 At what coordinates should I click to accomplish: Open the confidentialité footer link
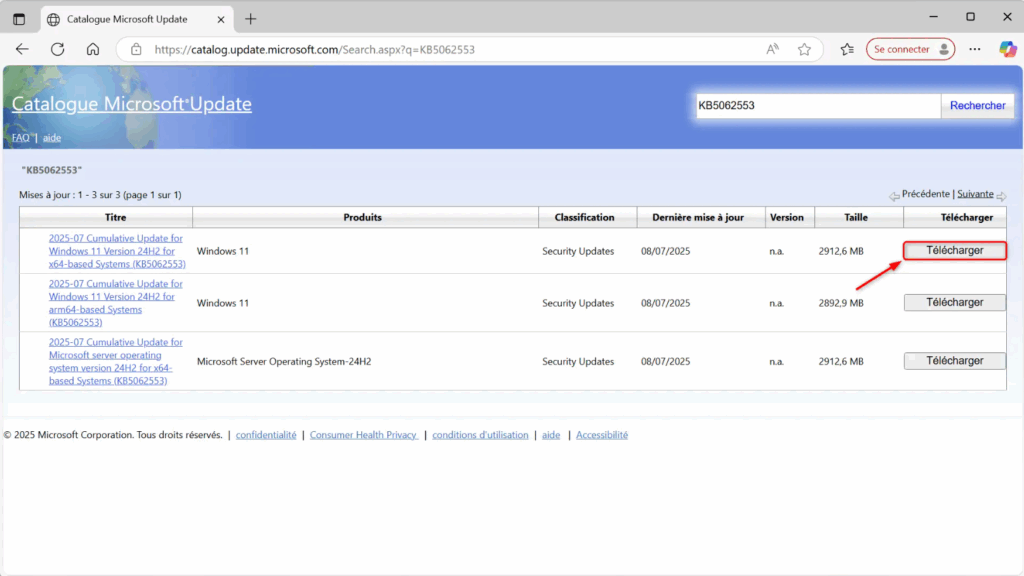click(x=266, y=435)
